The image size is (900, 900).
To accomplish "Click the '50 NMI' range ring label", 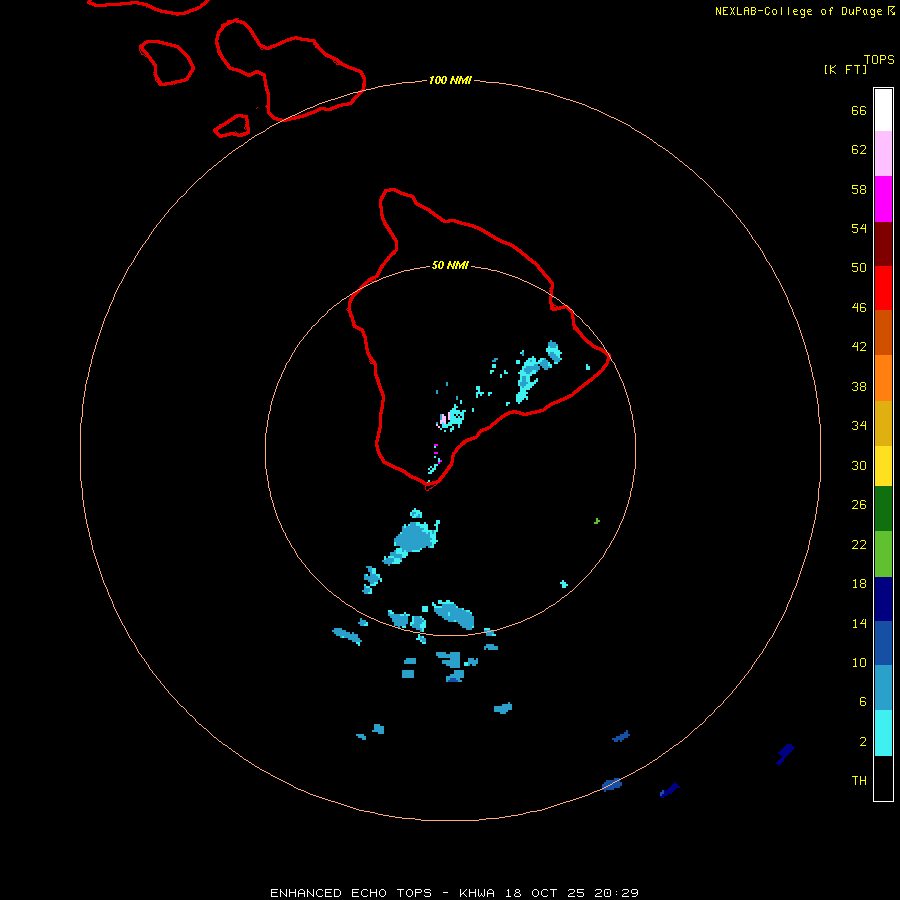I will click(x=450, y=265).
